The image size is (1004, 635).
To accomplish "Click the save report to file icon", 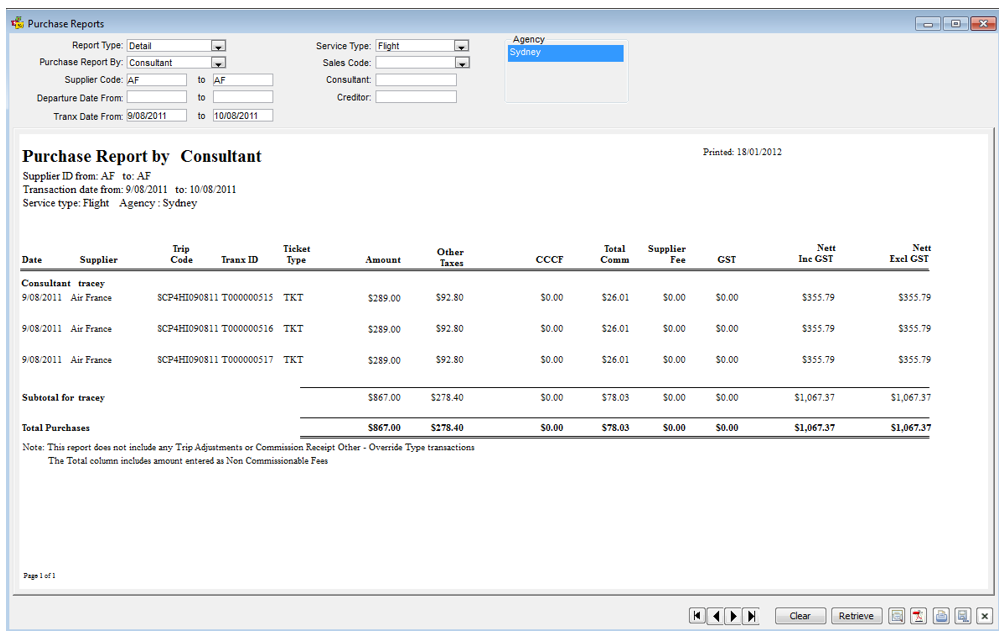I will pyautogui.click(x=962, y=615).
